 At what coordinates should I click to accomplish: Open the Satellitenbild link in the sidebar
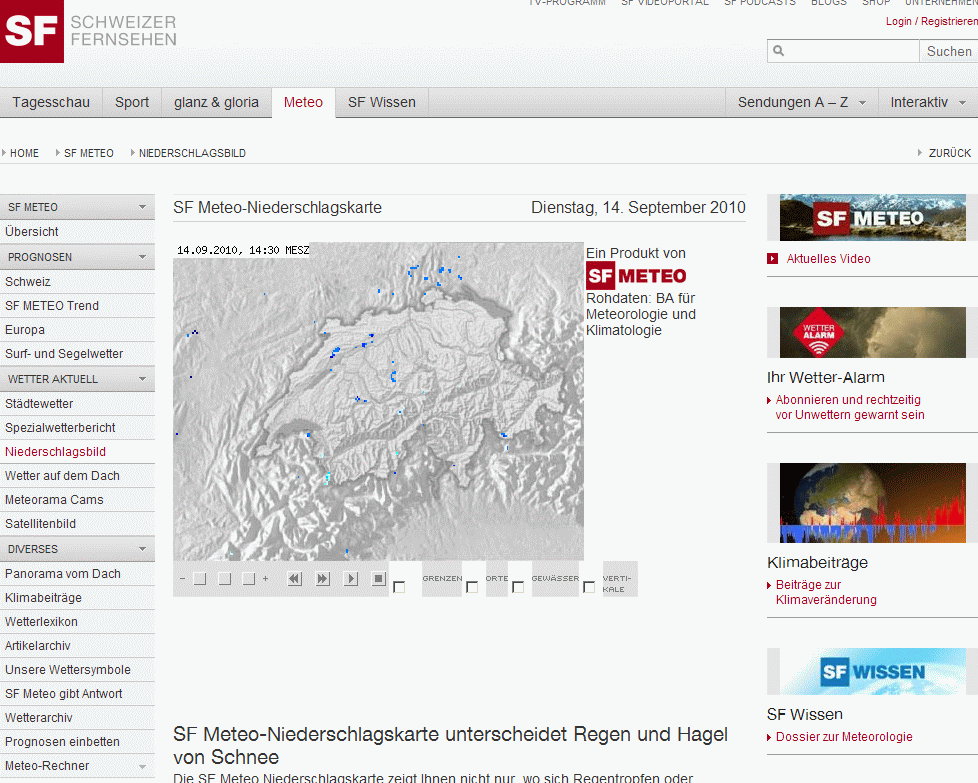point(41,524)
